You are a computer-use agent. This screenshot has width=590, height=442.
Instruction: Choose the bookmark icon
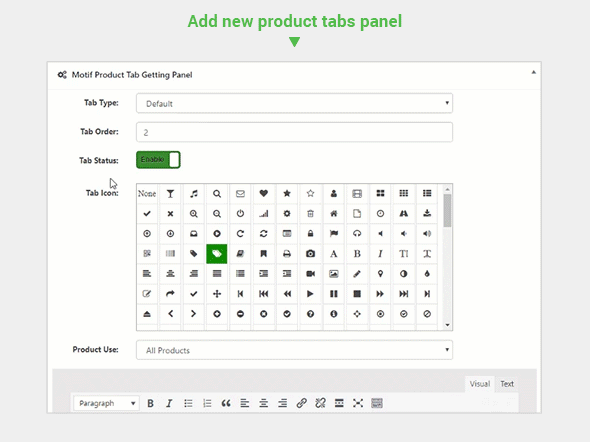(x=263, y=254)
